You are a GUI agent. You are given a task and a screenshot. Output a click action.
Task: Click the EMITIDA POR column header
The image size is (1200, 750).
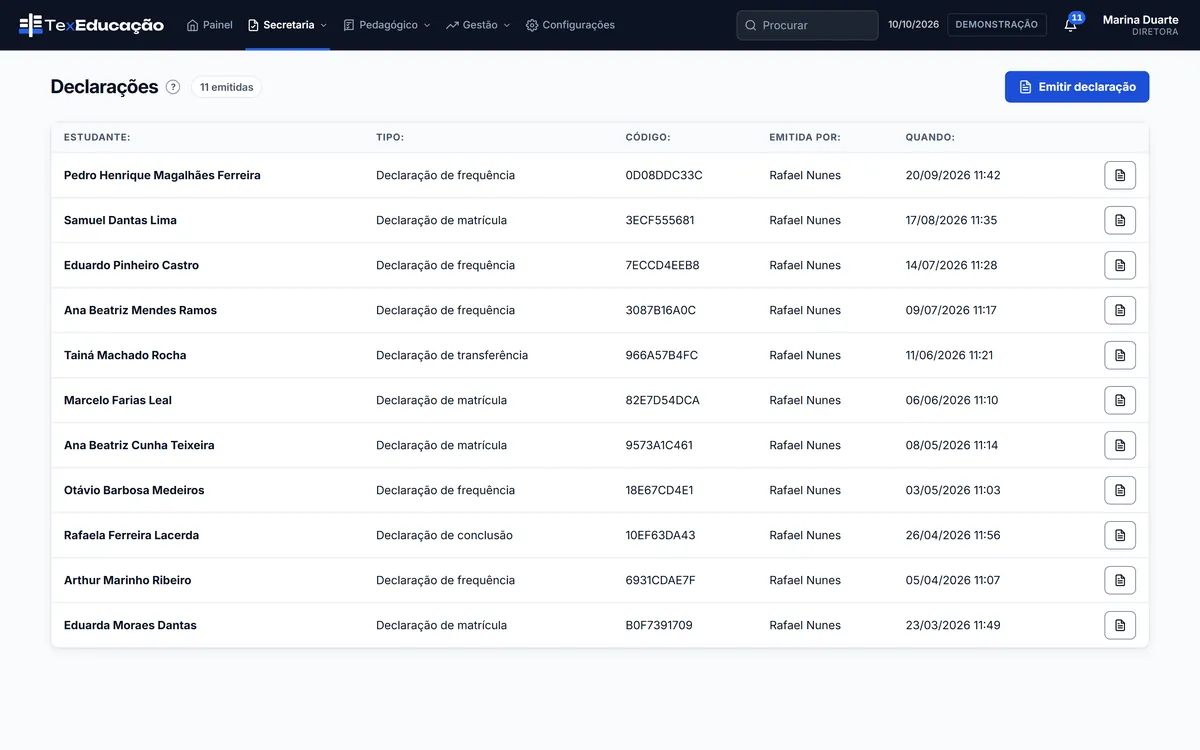[x=805, y=138]
